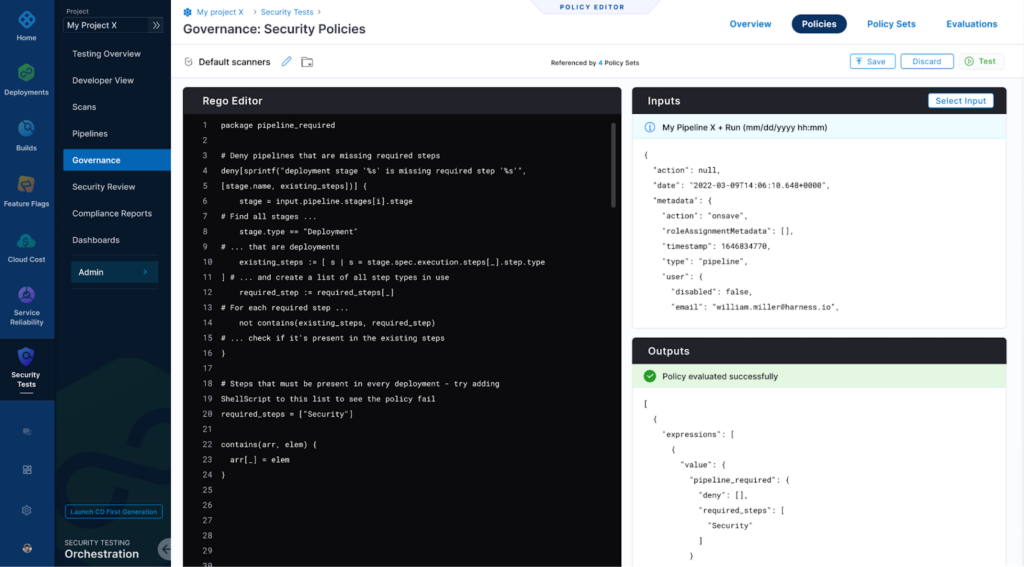
Task: Click the package pipeline_required line in editor
Action: click(278, 125)
